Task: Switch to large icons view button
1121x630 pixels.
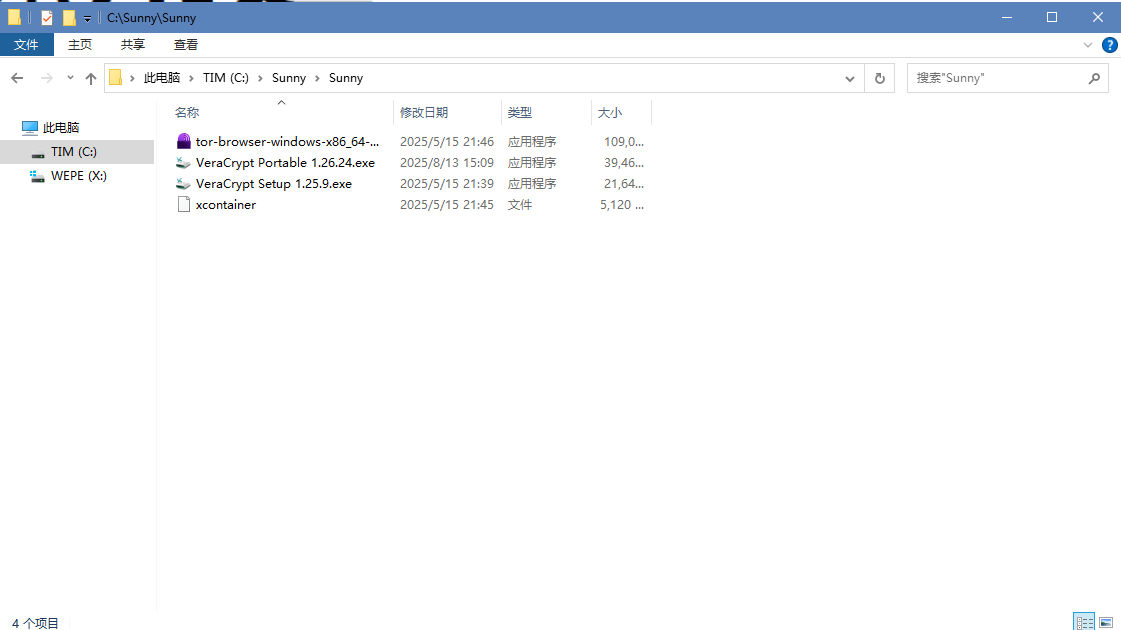Action: [x=1106, y=623]
